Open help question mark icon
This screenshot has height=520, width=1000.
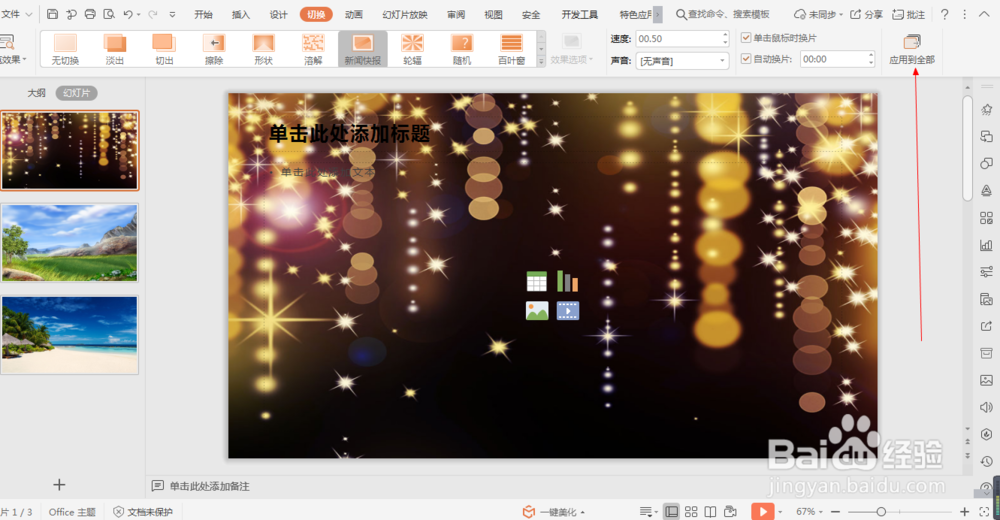945,14
